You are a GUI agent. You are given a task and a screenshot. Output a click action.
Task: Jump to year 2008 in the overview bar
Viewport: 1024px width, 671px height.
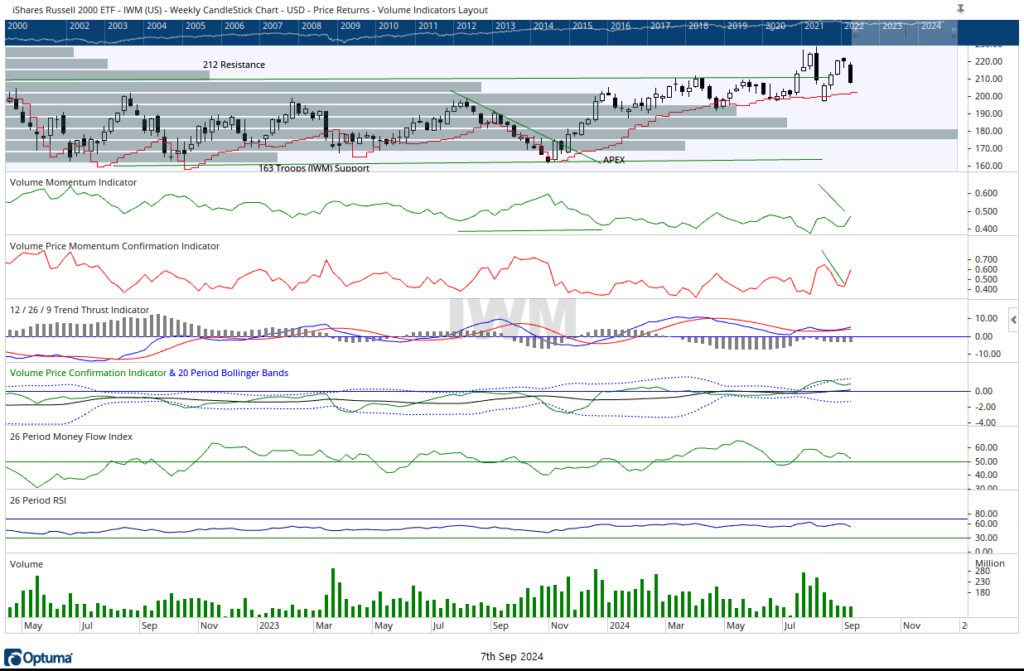click(311, 26)
